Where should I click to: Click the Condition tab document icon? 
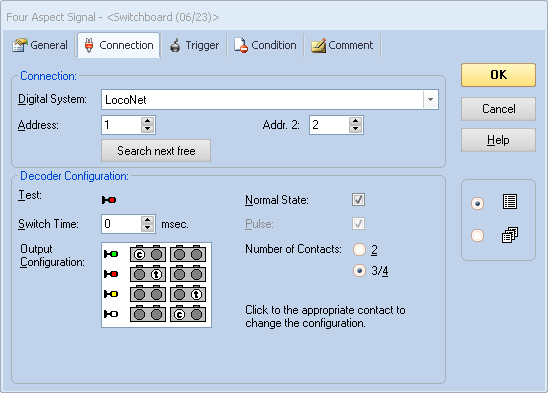point(241,45)
